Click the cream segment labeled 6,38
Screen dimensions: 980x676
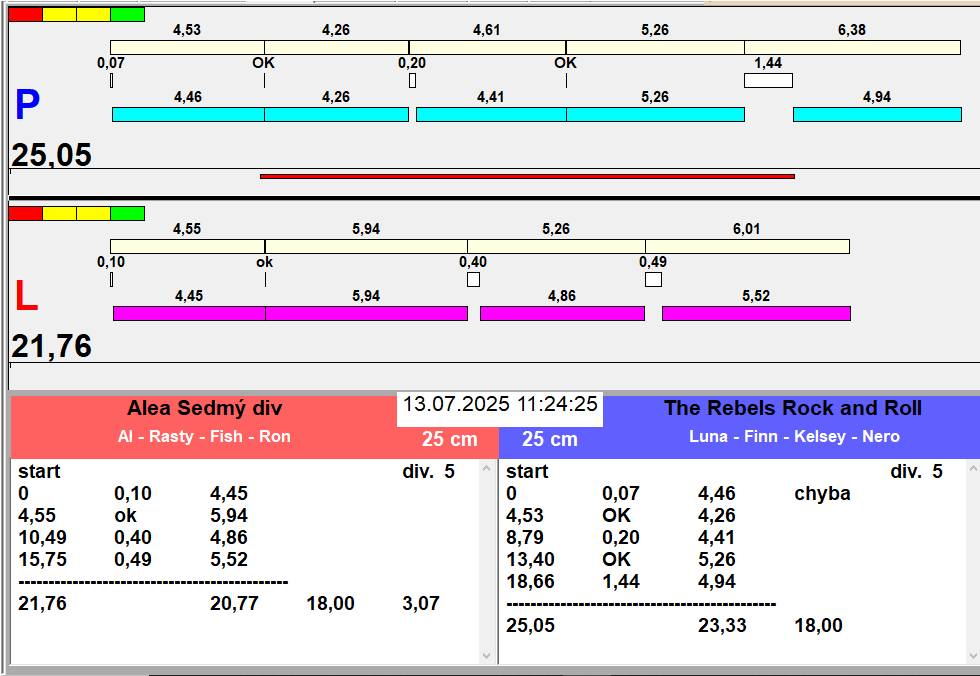(x=852, y=47)
